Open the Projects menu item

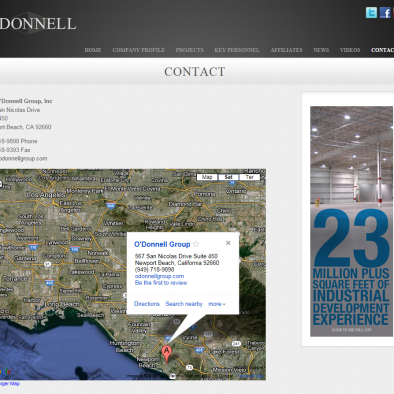tap(190, 50)
